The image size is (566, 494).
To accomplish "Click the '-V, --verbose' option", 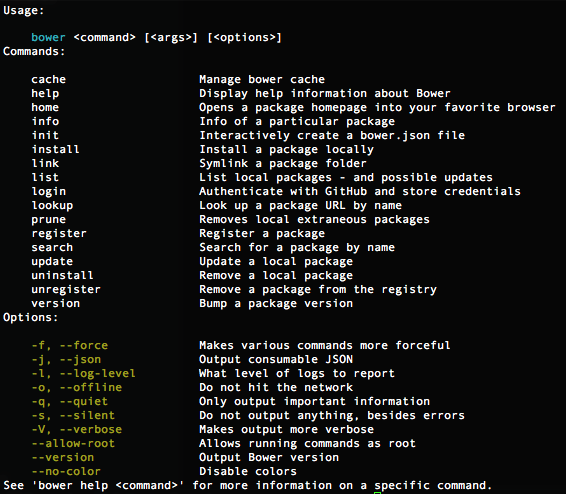I will click(77, 430).
